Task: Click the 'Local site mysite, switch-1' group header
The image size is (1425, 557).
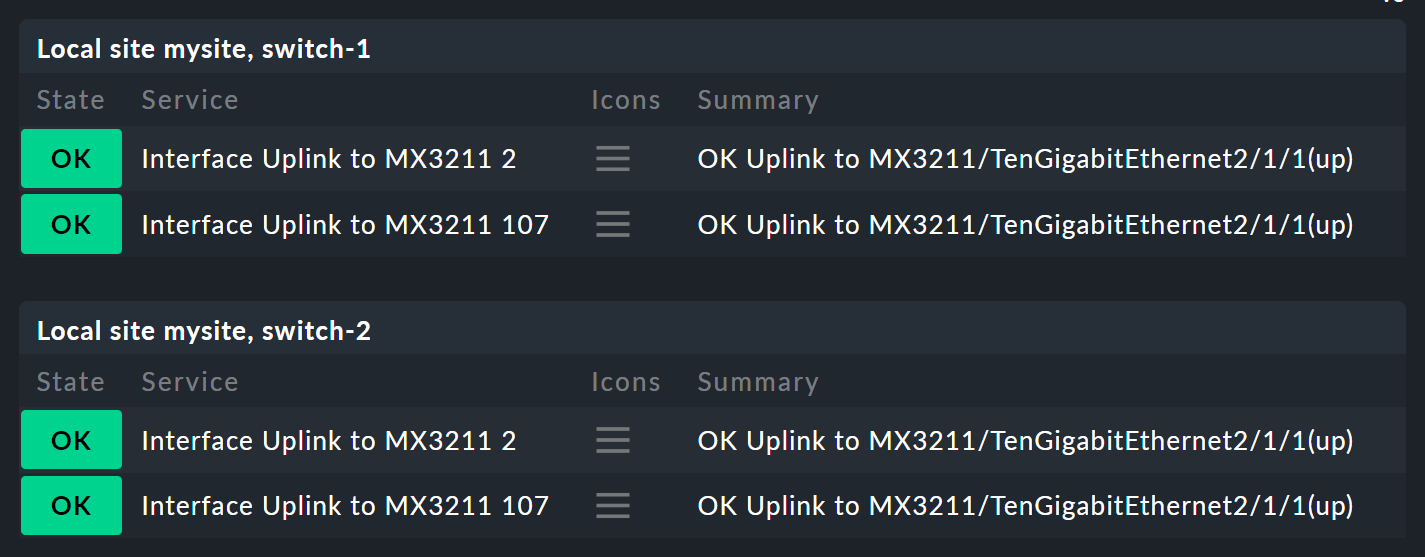Action: click(204, 49)
